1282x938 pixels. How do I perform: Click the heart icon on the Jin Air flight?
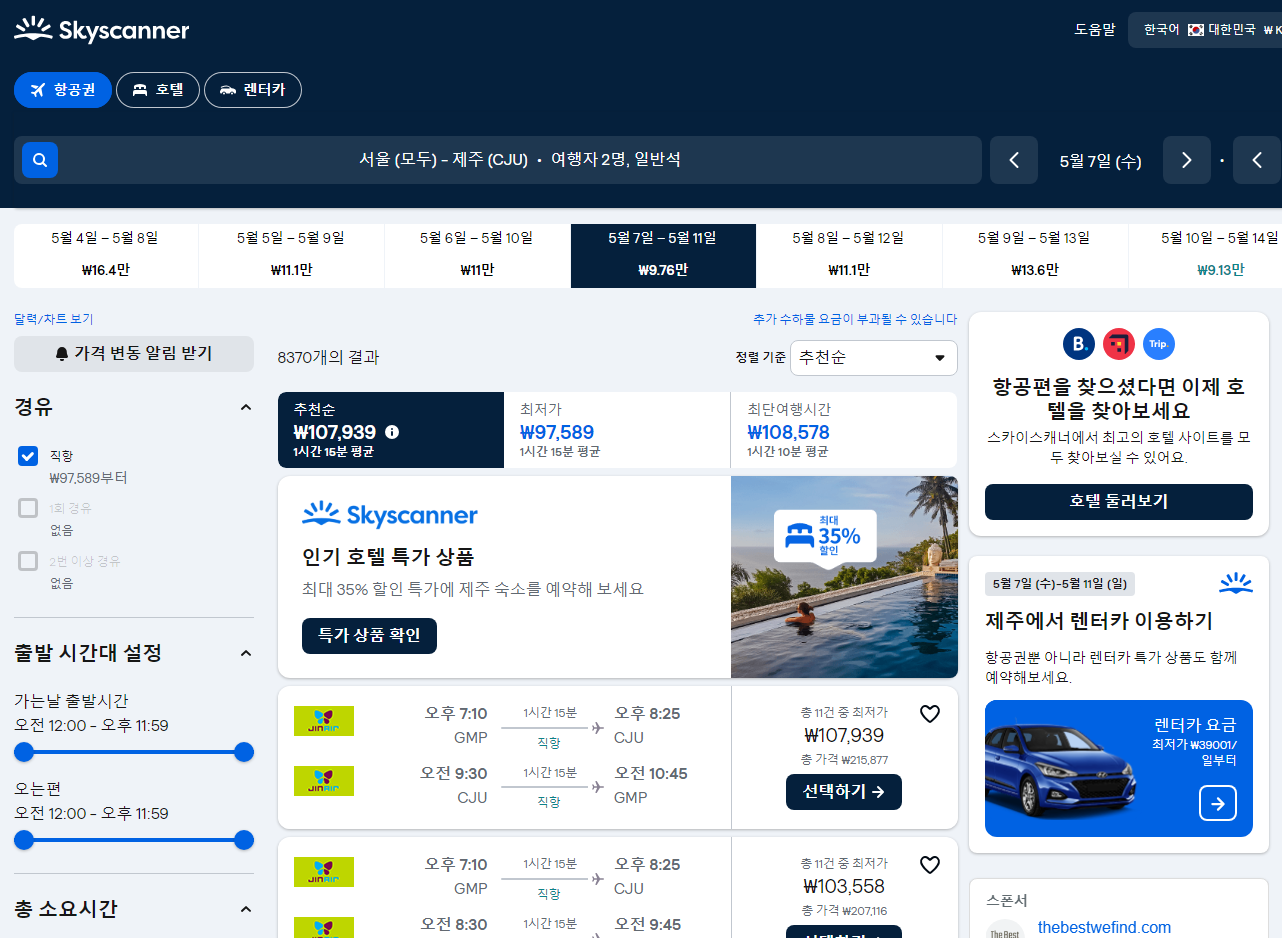pos(930,713)
